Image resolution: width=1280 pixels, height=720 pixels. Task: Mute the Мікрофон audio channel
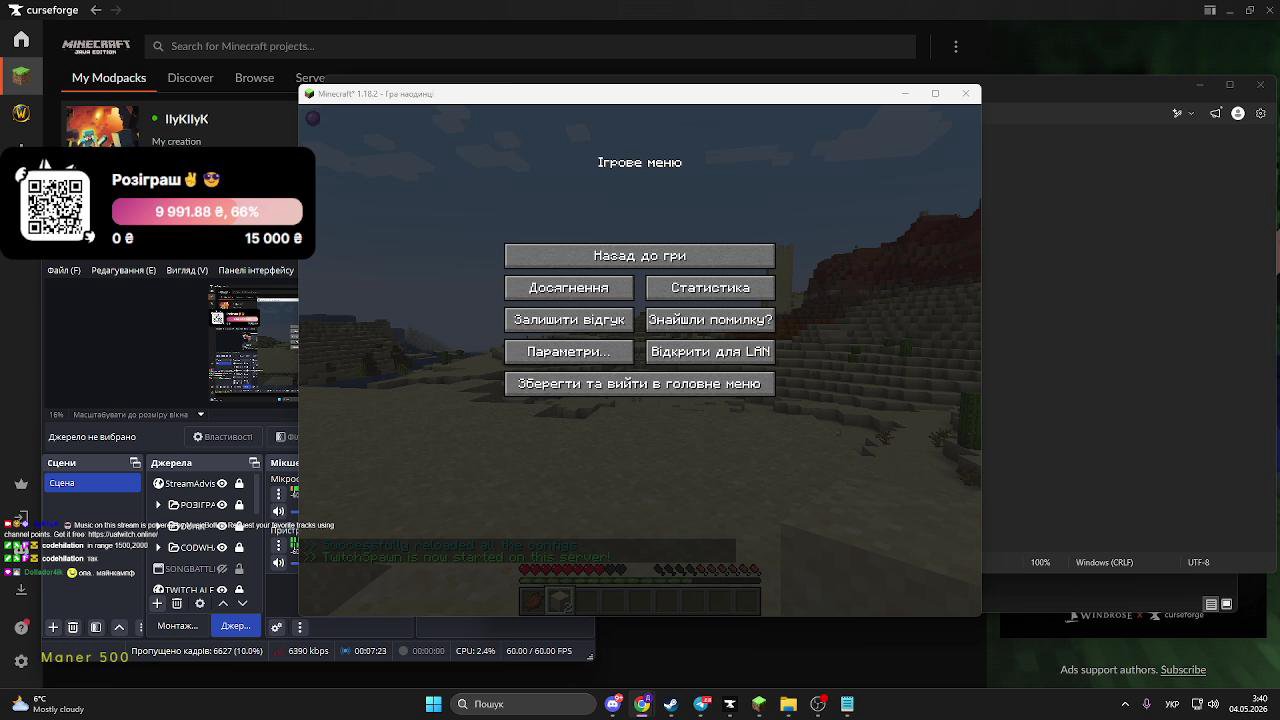279,512
